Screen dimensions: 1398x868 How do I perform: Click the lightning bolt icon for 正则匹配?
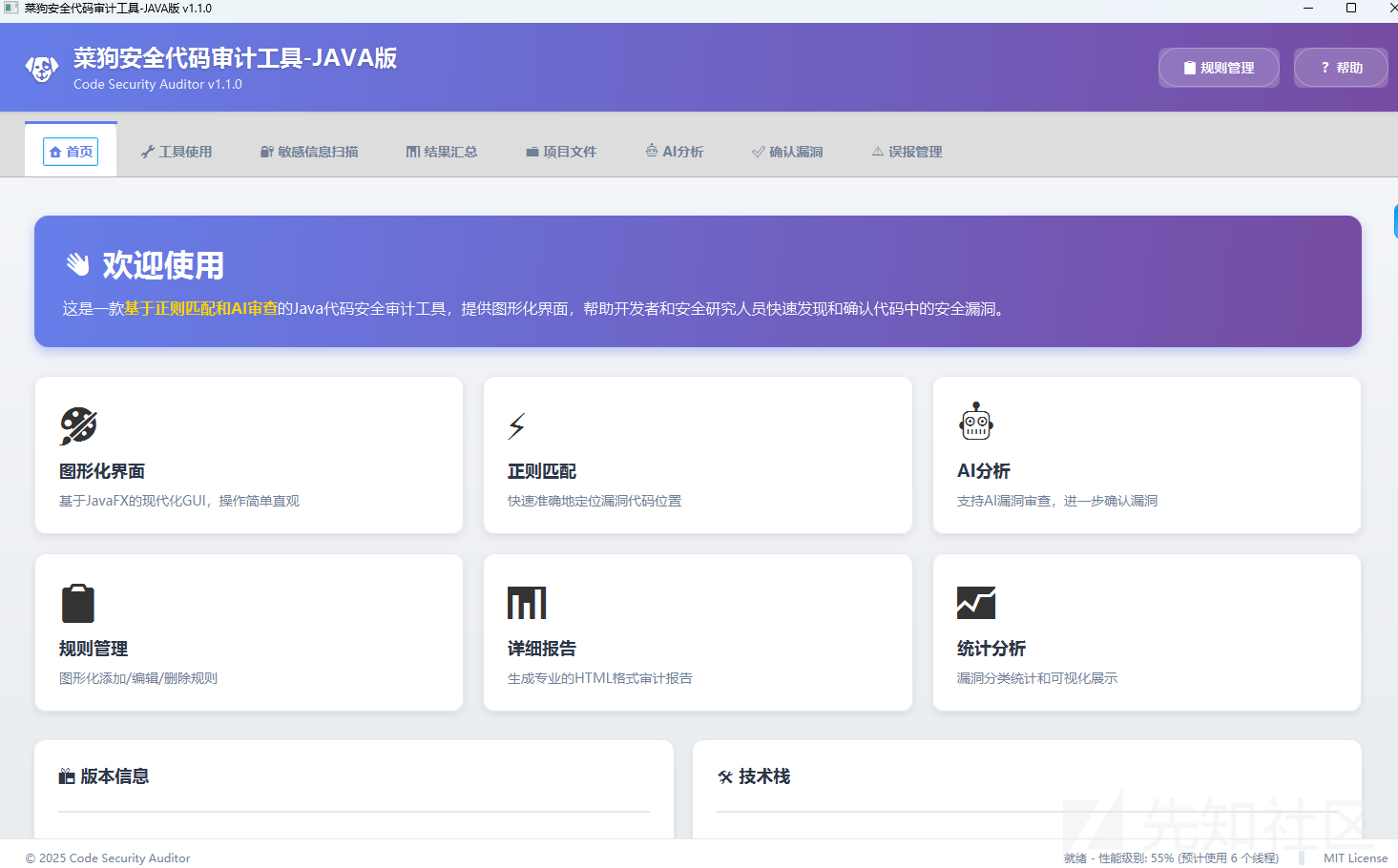point(516,426)
